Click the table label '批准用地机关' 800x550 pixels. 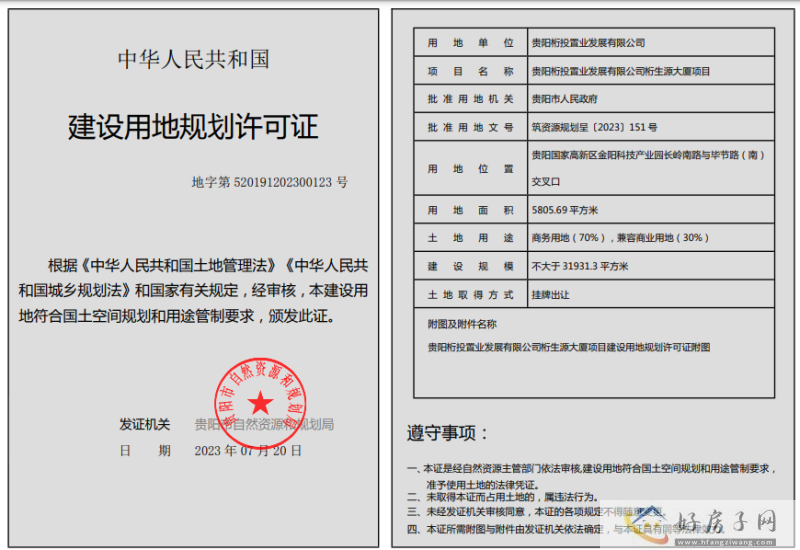click(470, 99)
